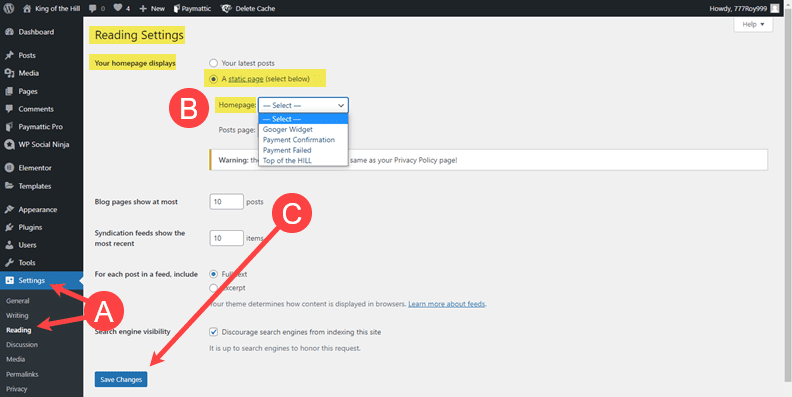Click the Users person icon
Viewport: 792px width, 397px height.
point(9,245)
